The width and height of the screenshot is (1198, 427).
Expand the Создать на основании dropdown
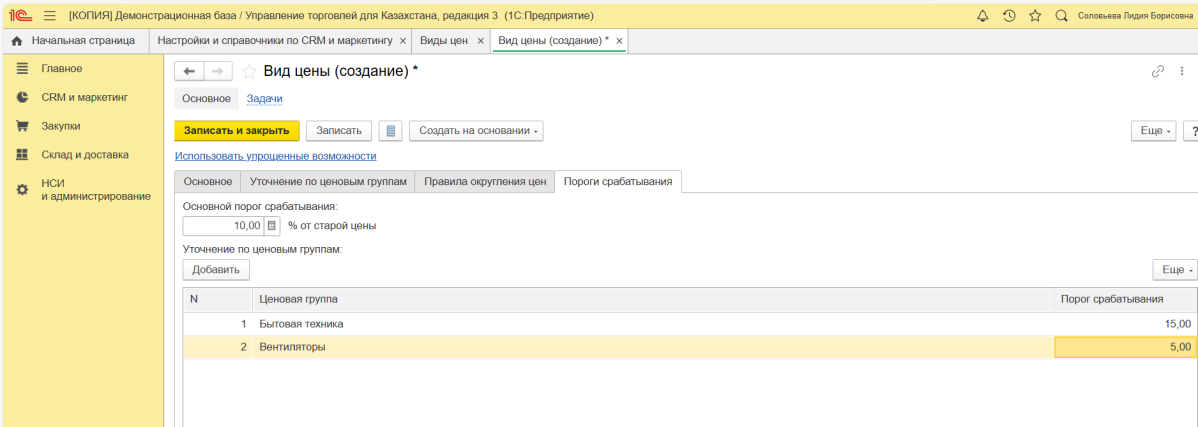[475, 131]
